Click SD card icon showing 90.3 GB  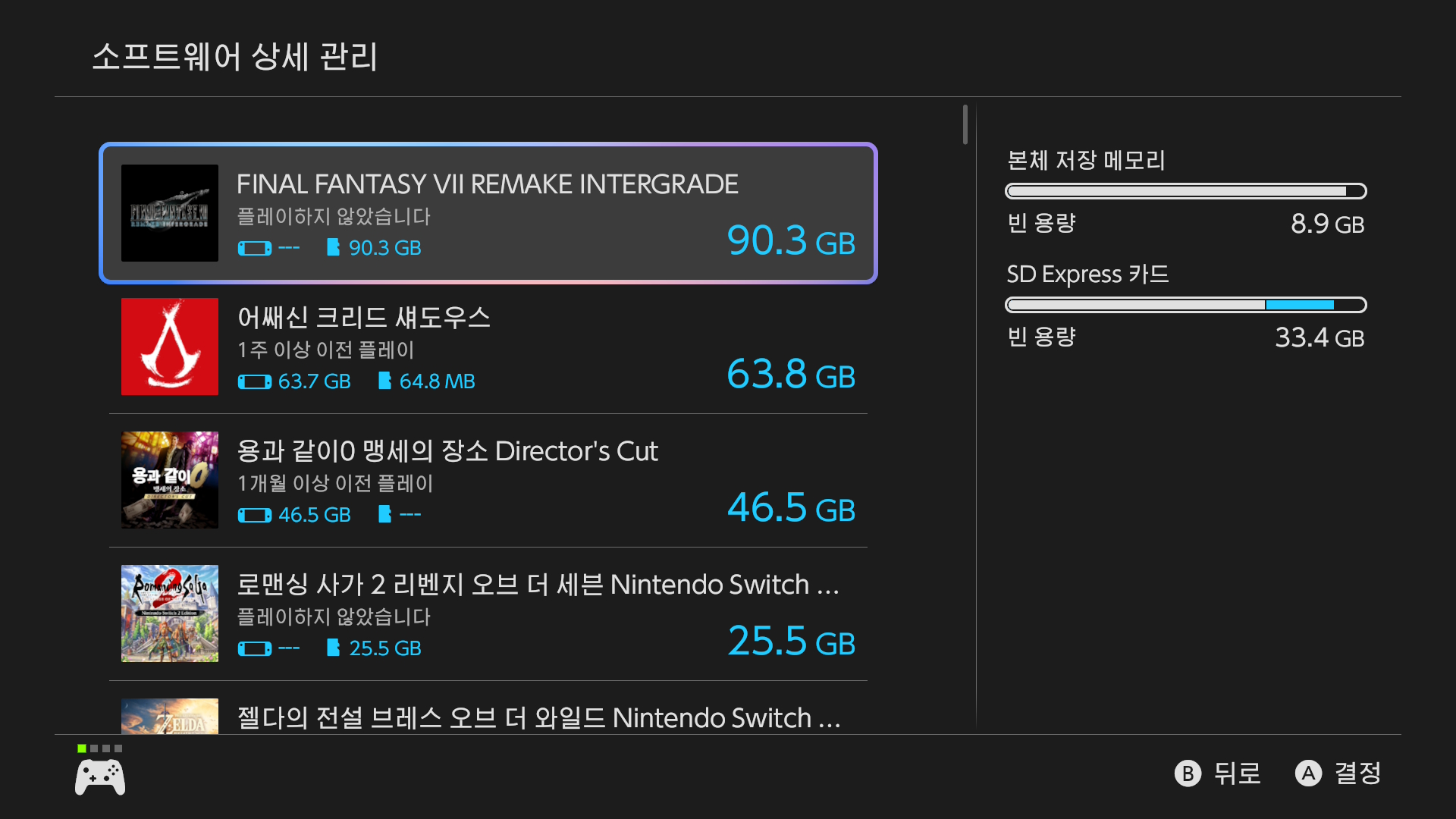pos(333,247)
